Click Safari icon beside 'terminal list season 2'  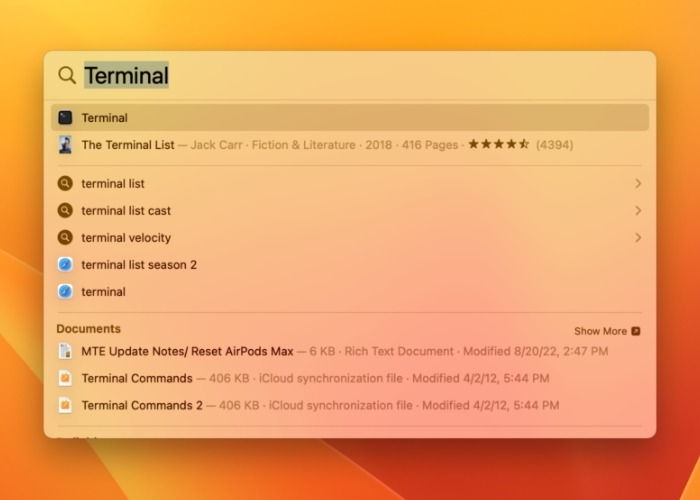pos(65,265)
